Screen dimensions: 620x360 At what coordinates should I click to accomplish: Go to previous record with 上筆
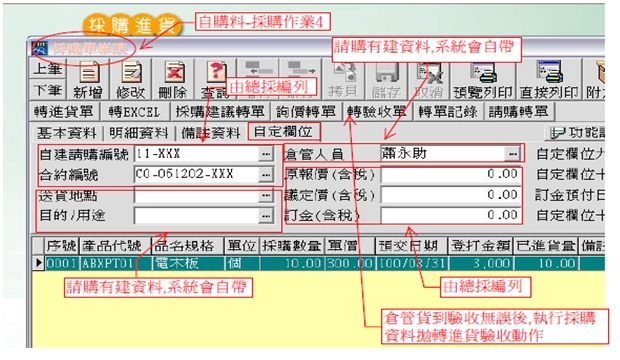pyautogui.click(x=48, y=69)
